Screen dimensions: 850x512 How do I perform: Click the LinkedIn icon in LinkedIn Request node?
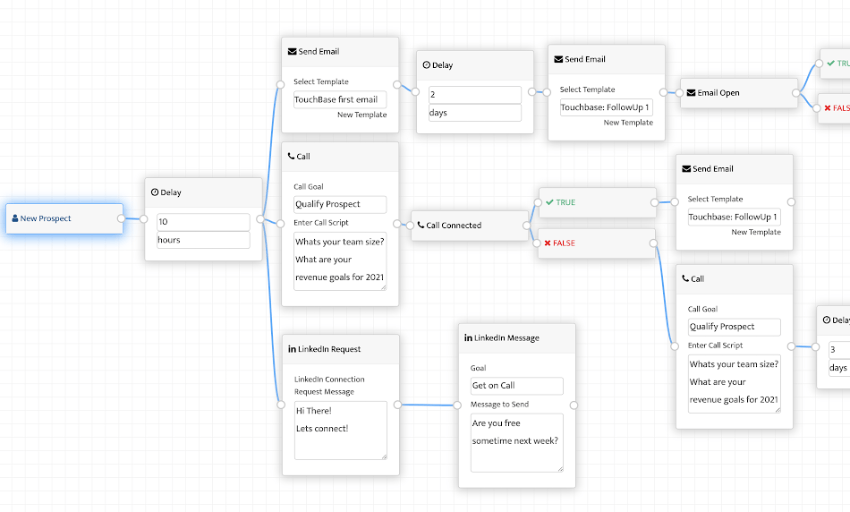[292, 349]
